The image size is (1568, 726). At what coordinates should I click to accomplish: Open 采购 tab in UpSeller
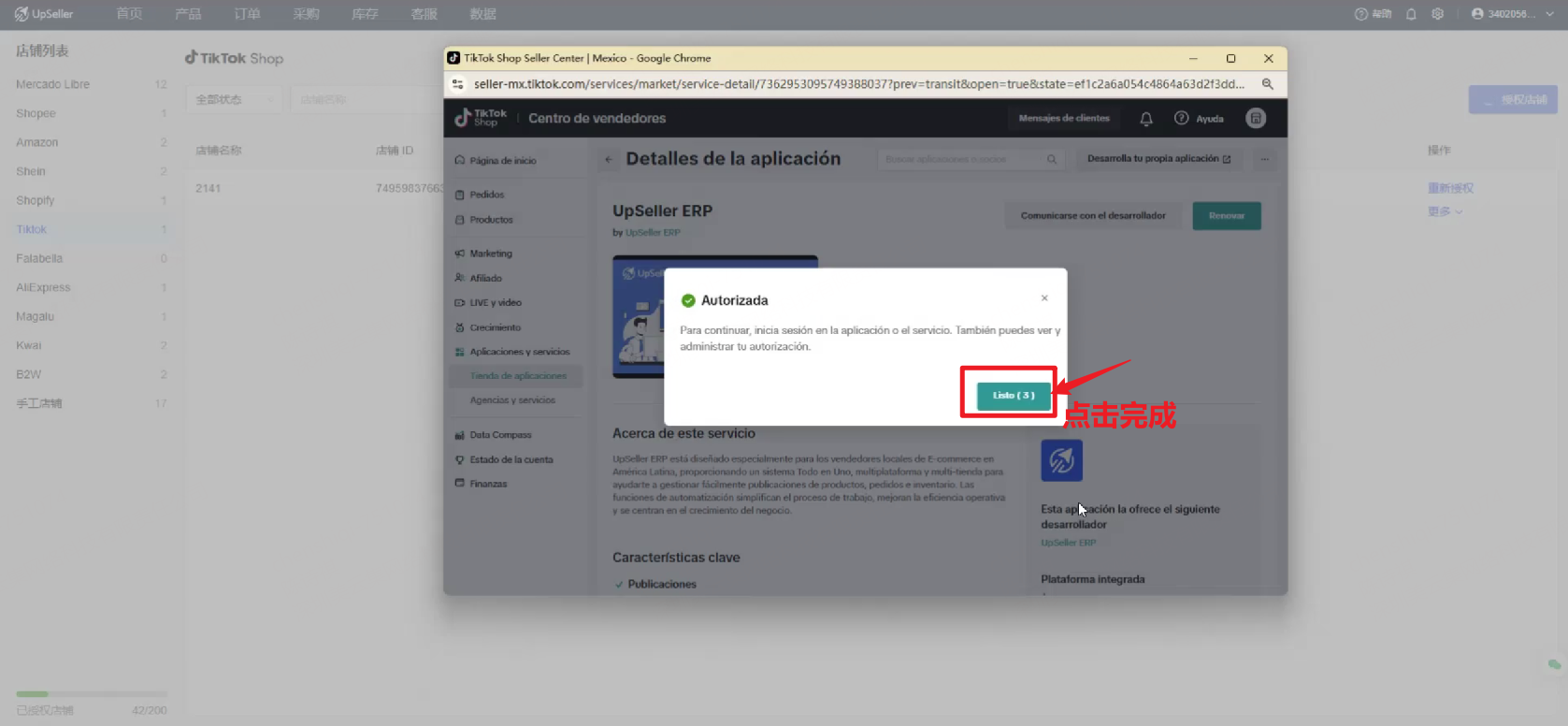pyautogui.click(x=306, y=14)
